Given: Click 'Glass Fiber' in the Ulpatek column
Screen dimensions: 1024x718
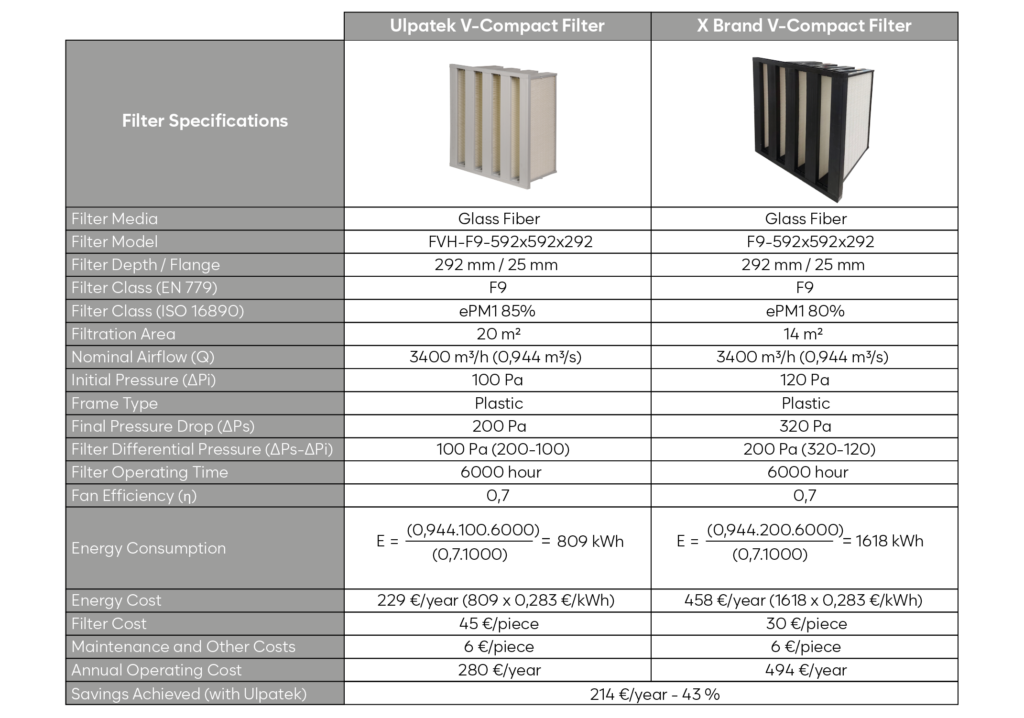Looking at the screenshot, I should pyautogui.click(x=499, y=219).
